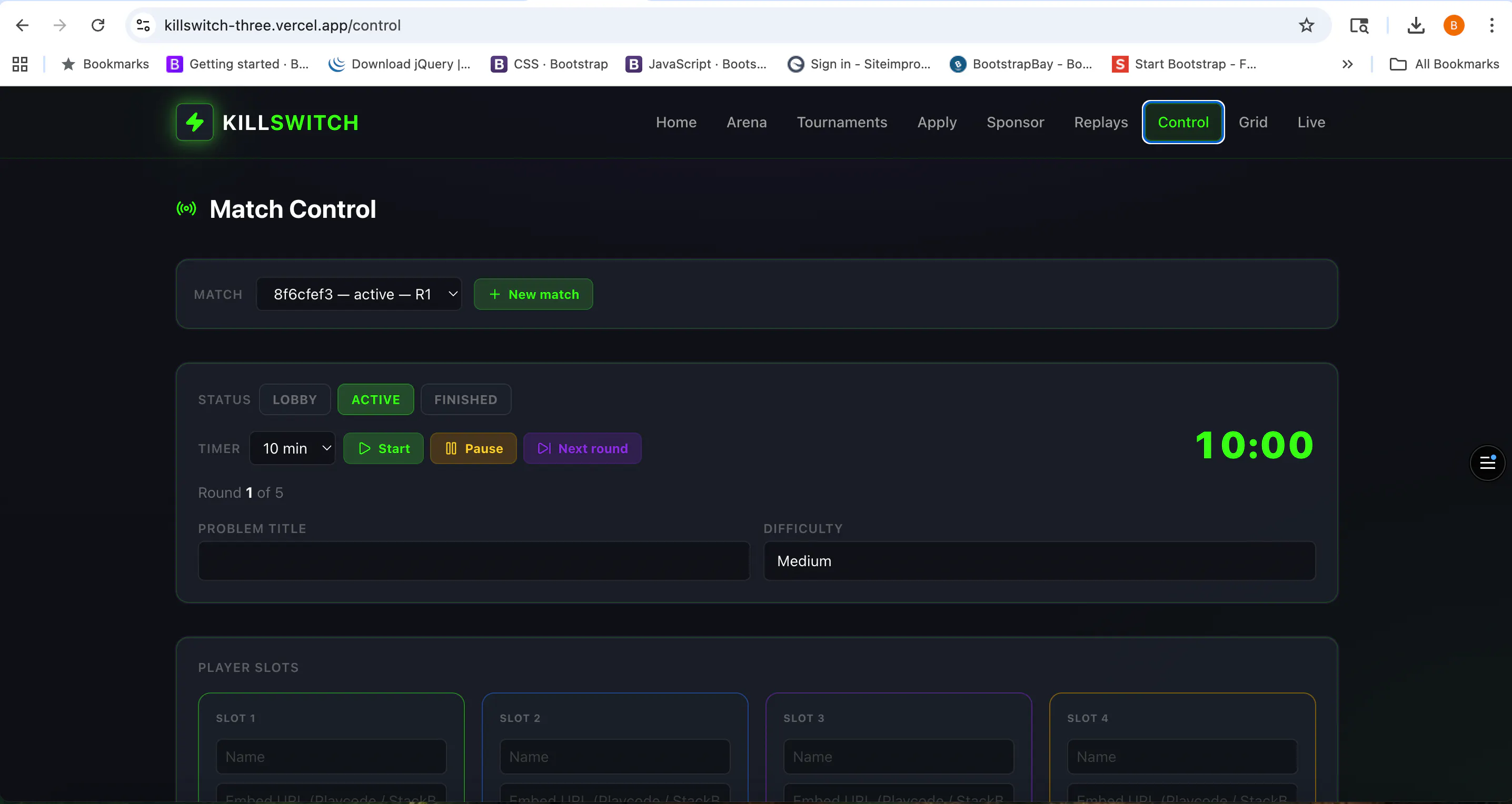Select the Control nav item
The image size is (1512, 804).
pyautogui.click(x=1183, y=122)
